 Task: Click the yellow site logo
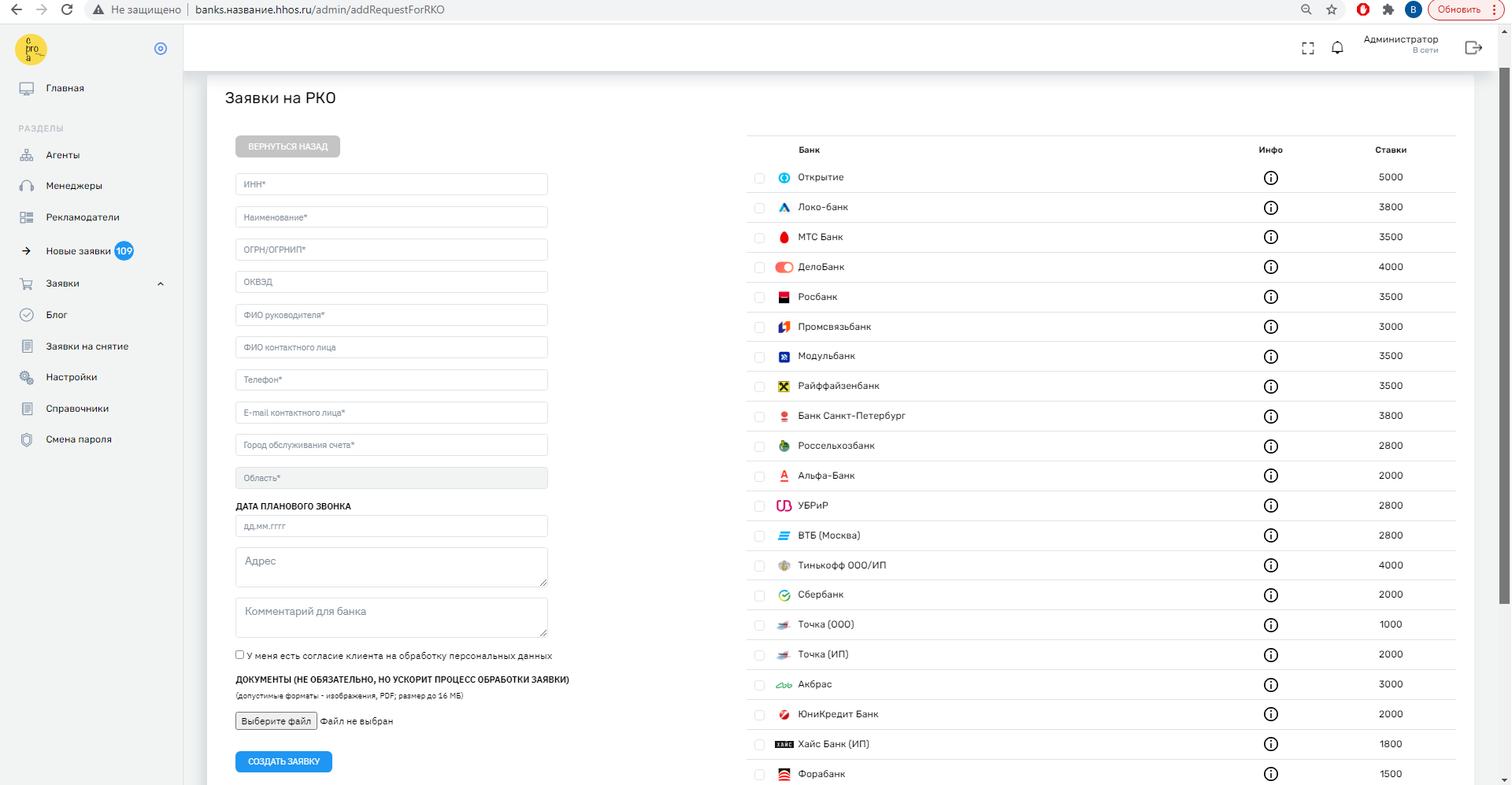31,50
